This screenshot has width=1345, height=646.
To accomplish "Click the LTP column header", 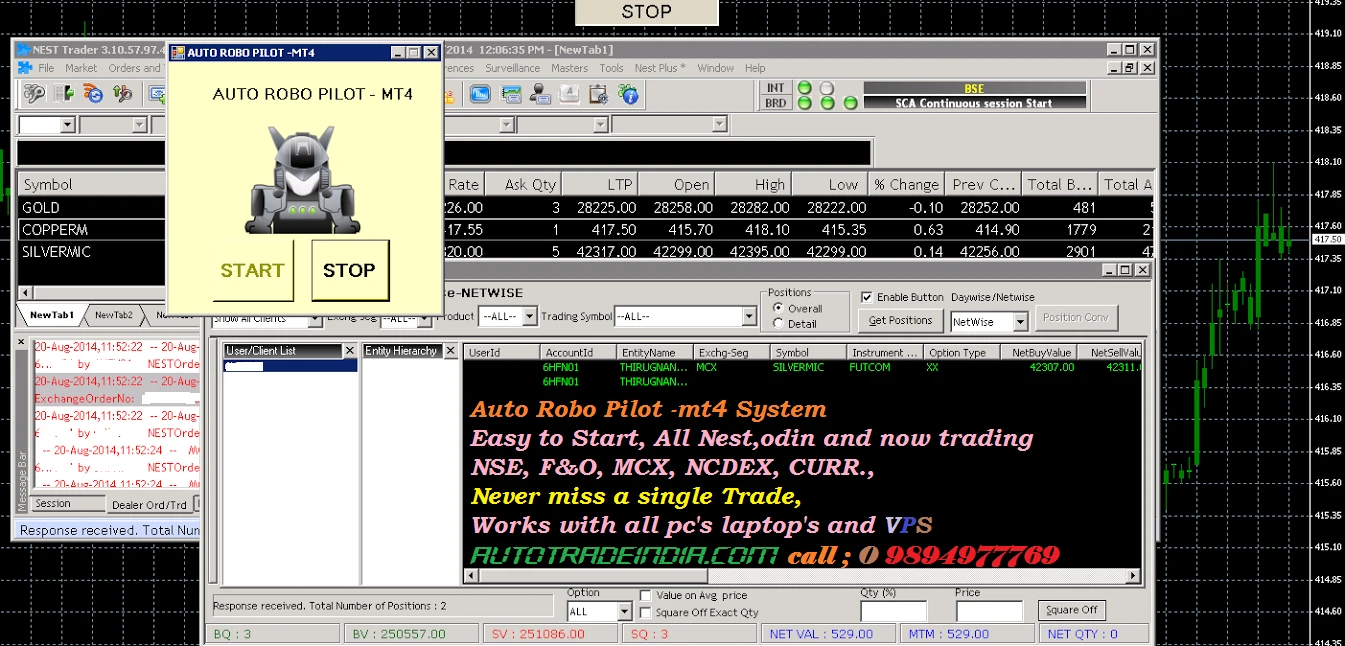I will click(x=599, y=185).
